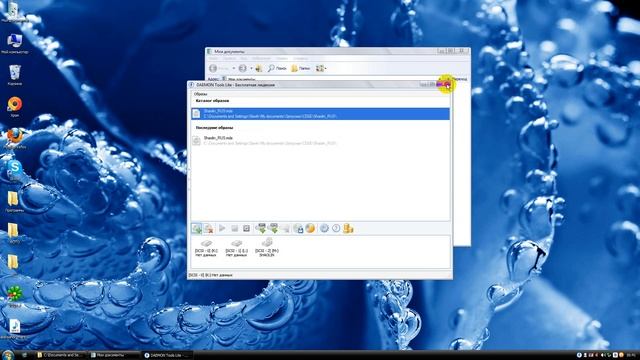This screenshot has width=640, height=360.
Task: Open DAEMON Tools preferences gear icon
Action: pyautogui.click(x=324, y=229)
